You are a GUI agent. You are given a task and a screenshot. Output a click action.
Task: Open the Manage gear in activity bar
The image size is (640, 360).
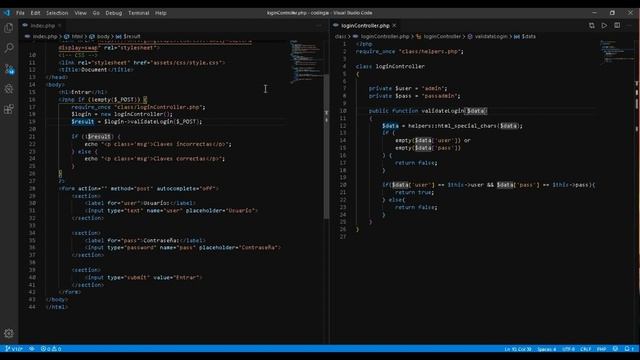point(9,333)
